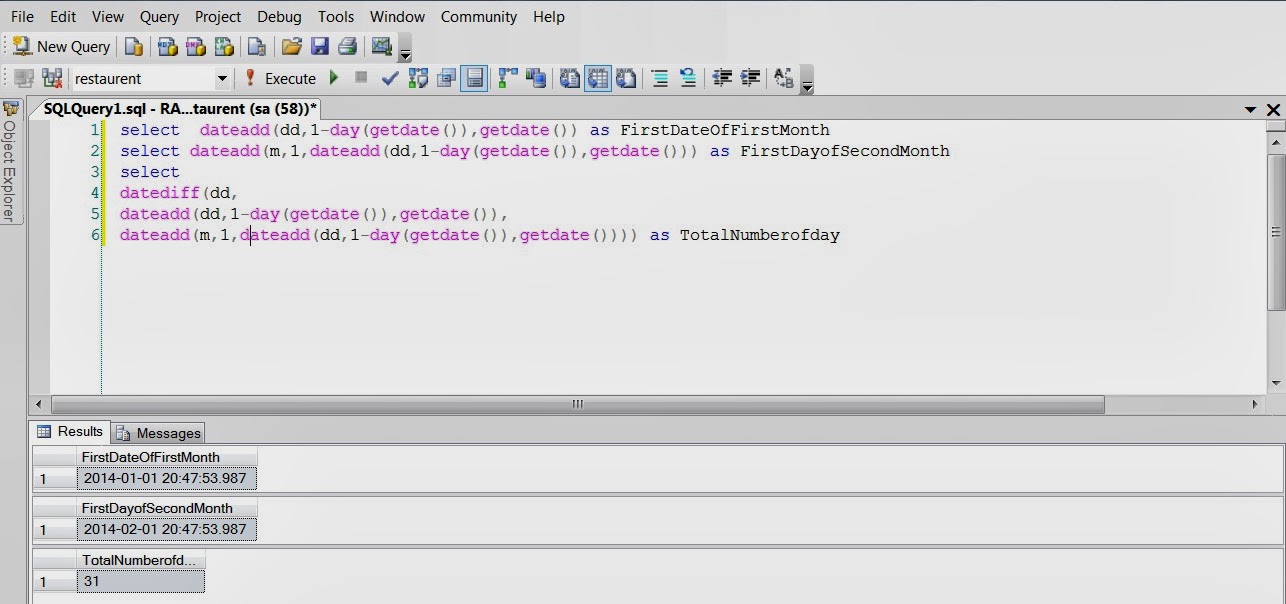The height and width of the screenshot is (604, 1286).
Task: Toggle Results to Grid output mode
Action: coord(598,78)
